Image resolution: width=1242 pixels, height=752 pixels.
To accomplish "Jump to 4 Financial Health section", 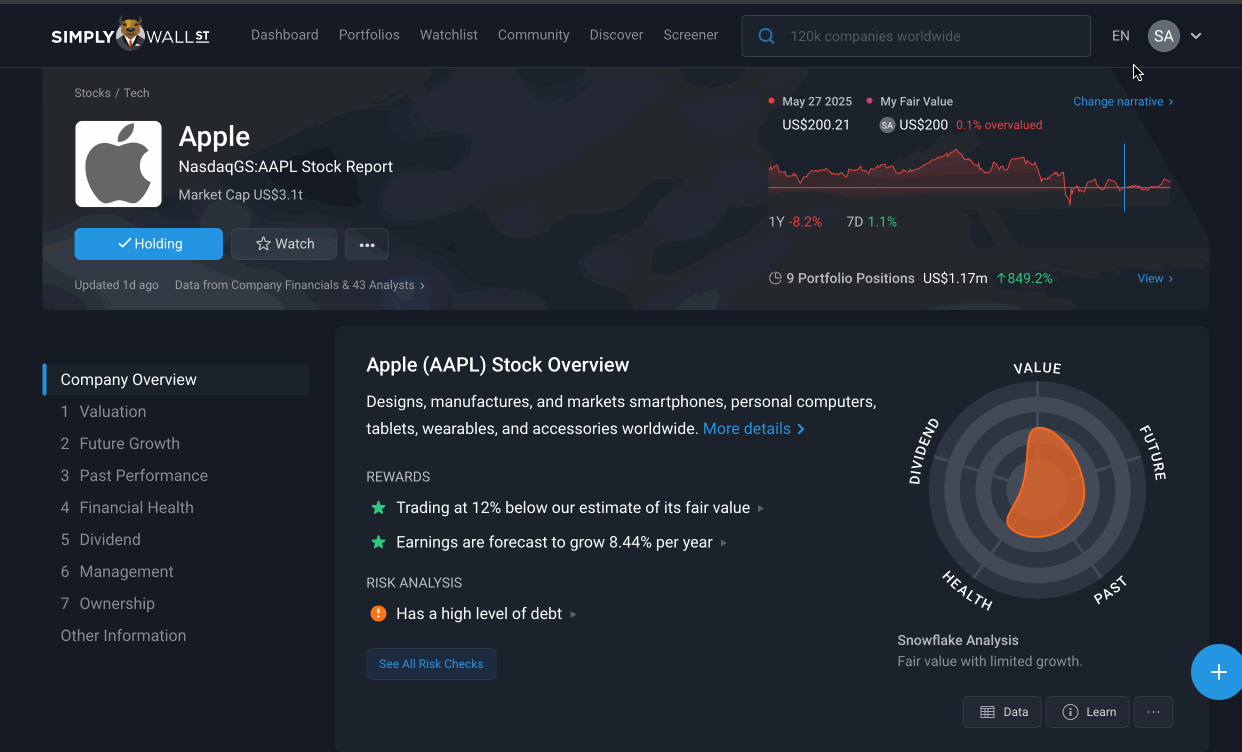I will coord(127,507).
